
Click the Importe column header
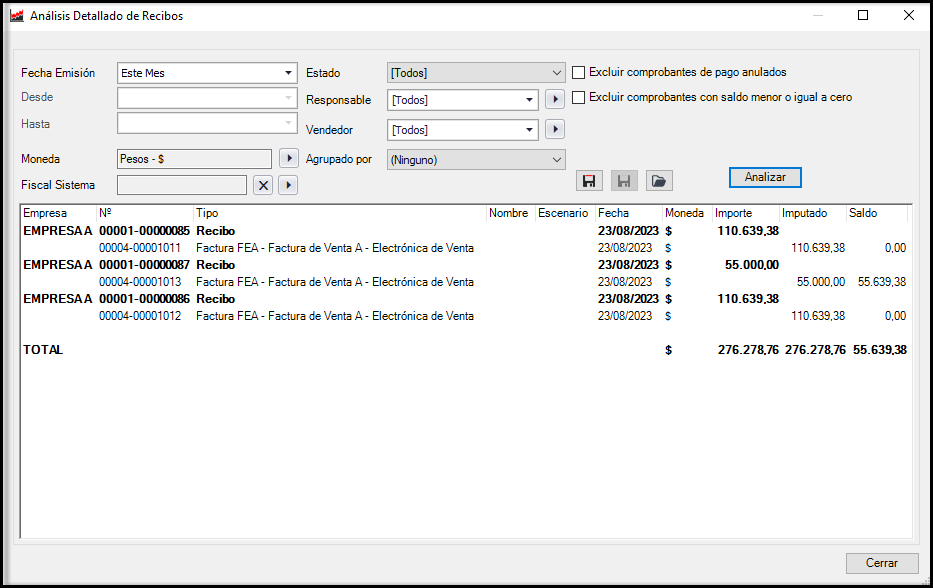click(x=746, y=213)
